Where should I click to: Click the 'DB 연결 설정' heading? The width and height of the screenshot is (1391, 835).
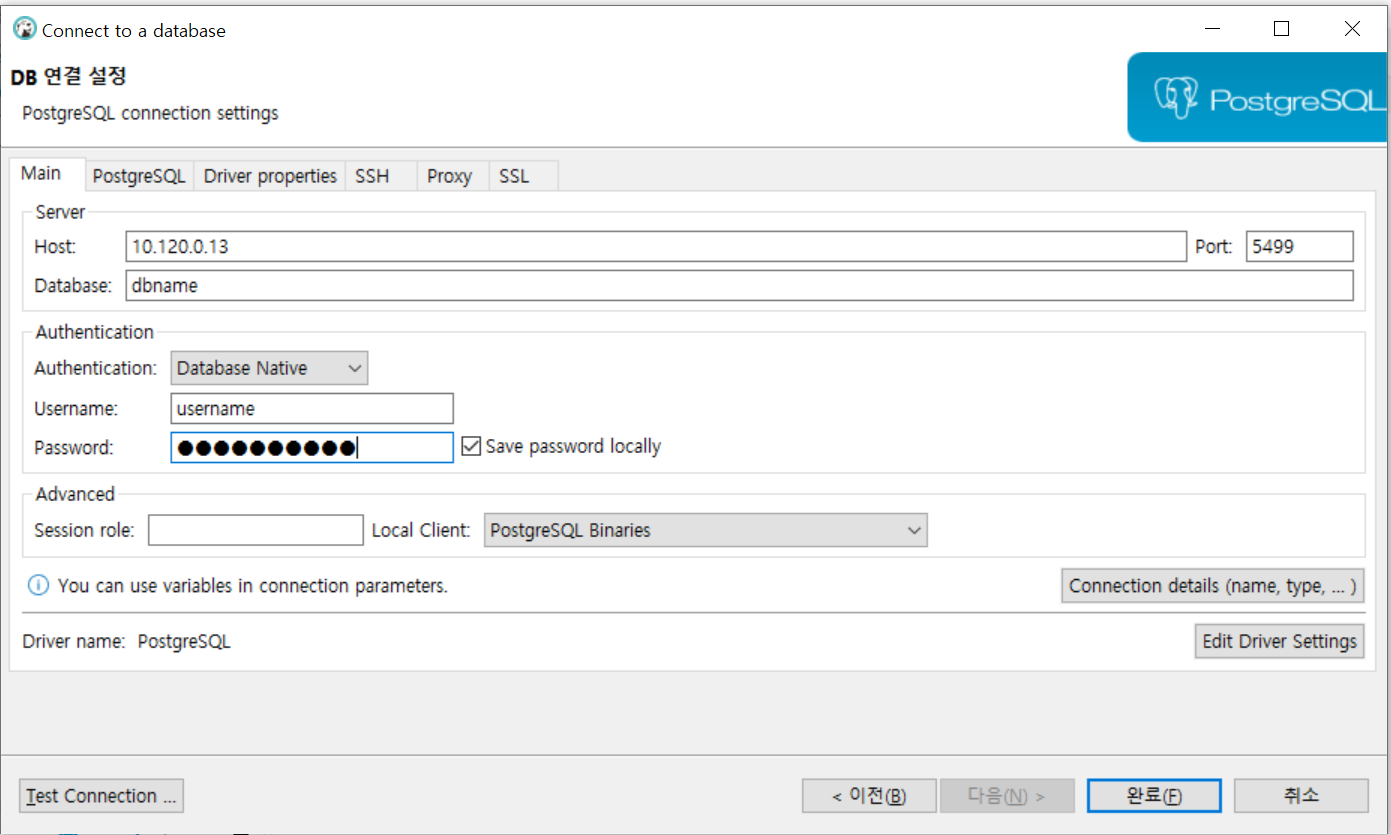69,76
